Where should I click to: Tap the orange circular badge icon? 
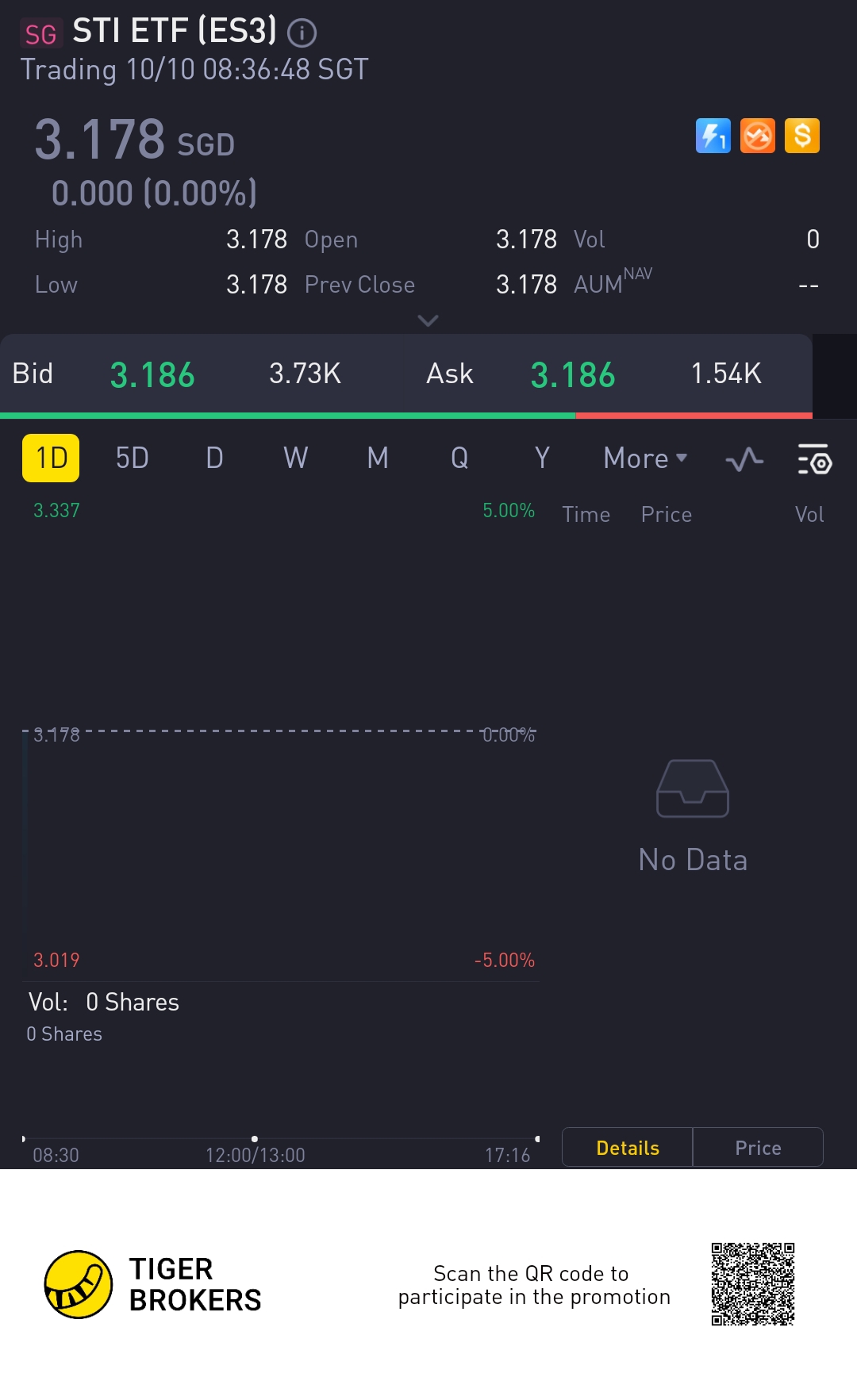pyautogui.click(x=758, y=136)
